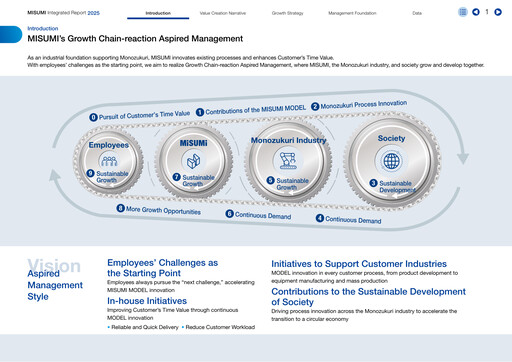Go to previous page arrow

coord(476,12)
